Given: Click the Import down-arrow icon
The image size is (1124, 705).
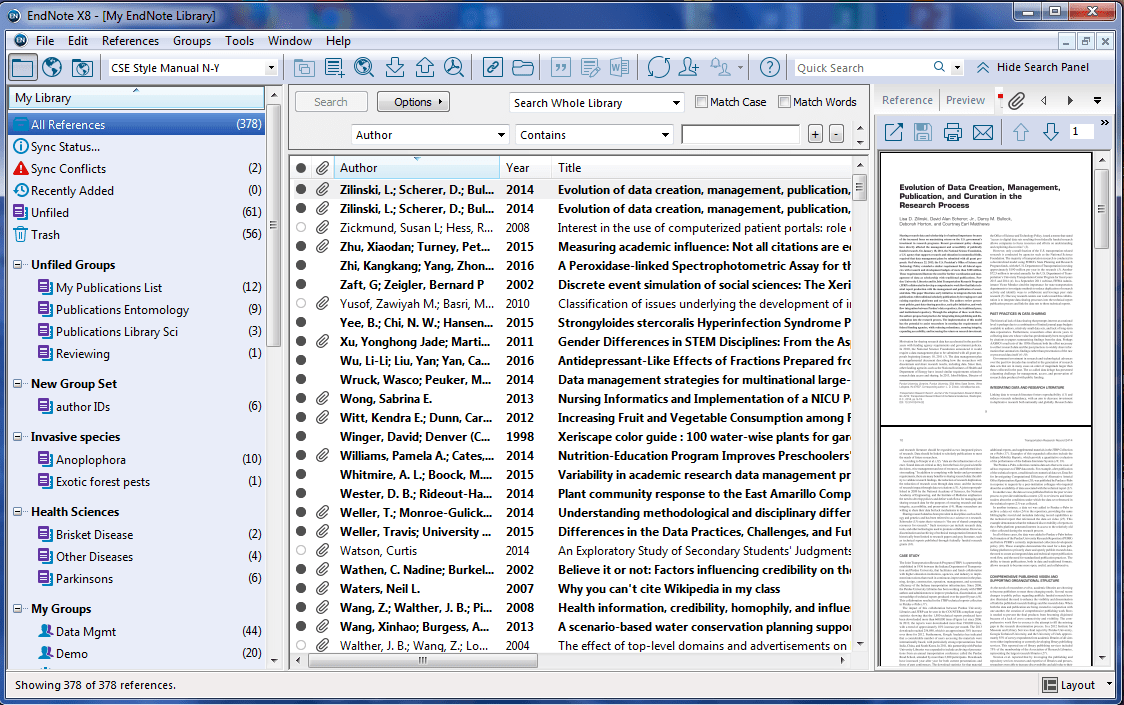Looking at the screenshot, I should click(394, 68).
